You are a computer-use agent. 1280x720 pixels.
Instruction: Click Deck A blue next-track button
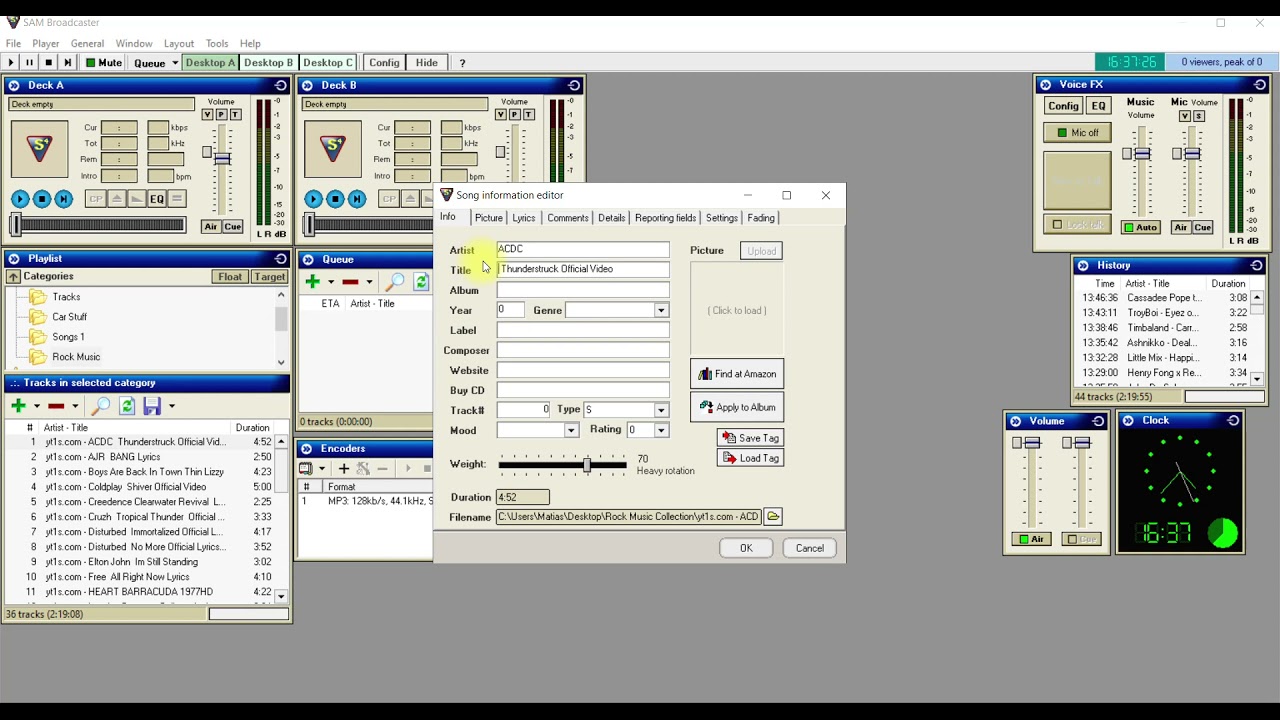click(64, 199)
